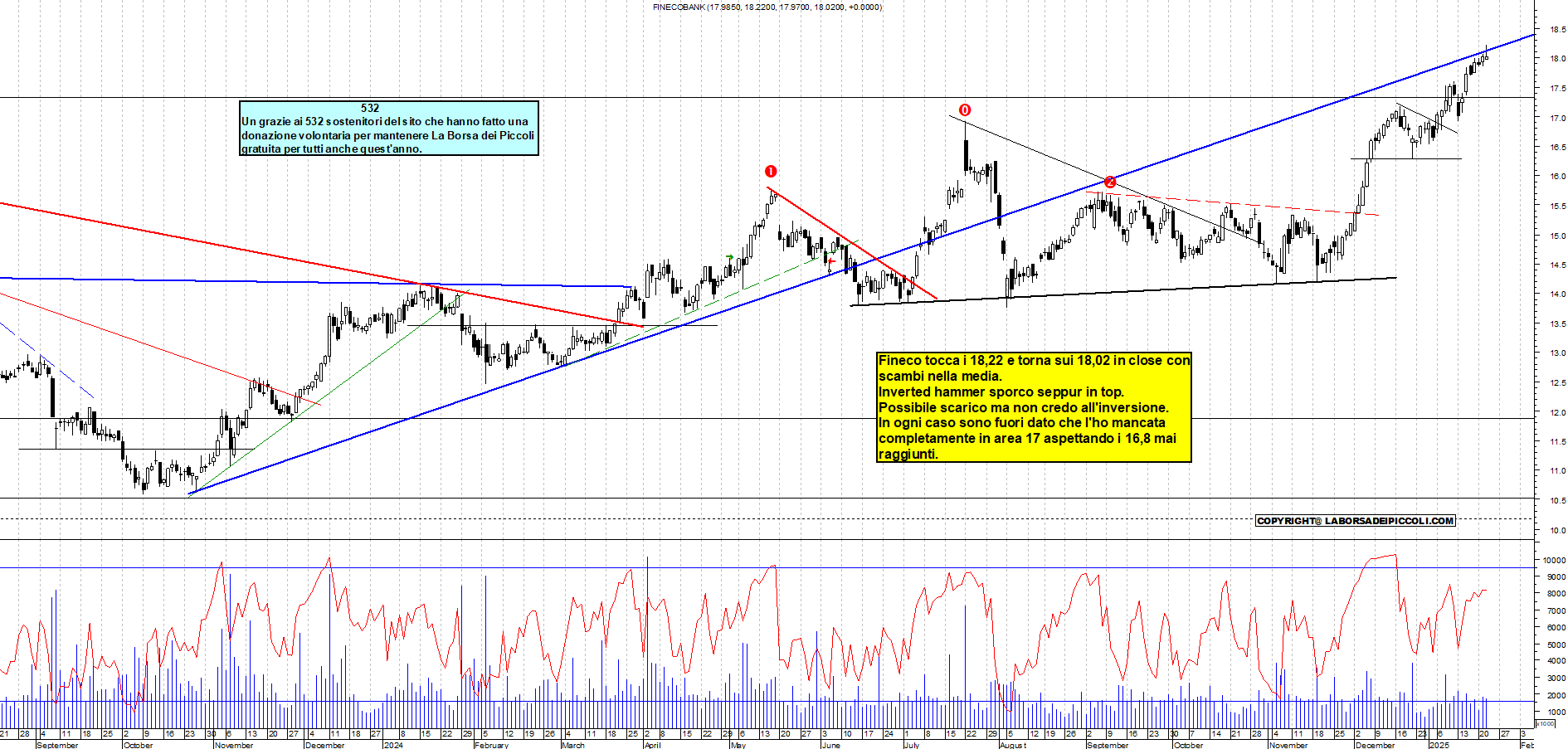This screenshot has height=749, width=1568.
Task: Click the 10.5 price axis label
Action: (x=1557, y=501)
